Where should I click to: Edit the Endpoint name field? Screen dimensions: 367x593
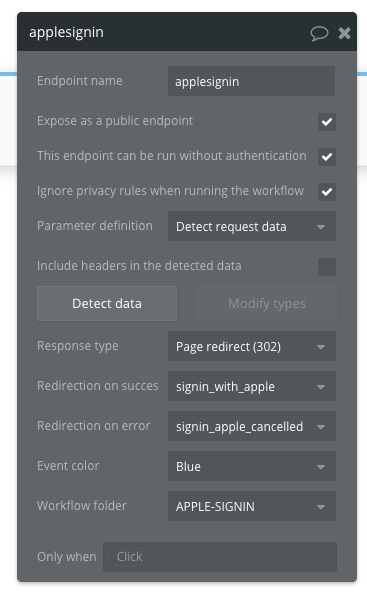[x=251, y=81]
